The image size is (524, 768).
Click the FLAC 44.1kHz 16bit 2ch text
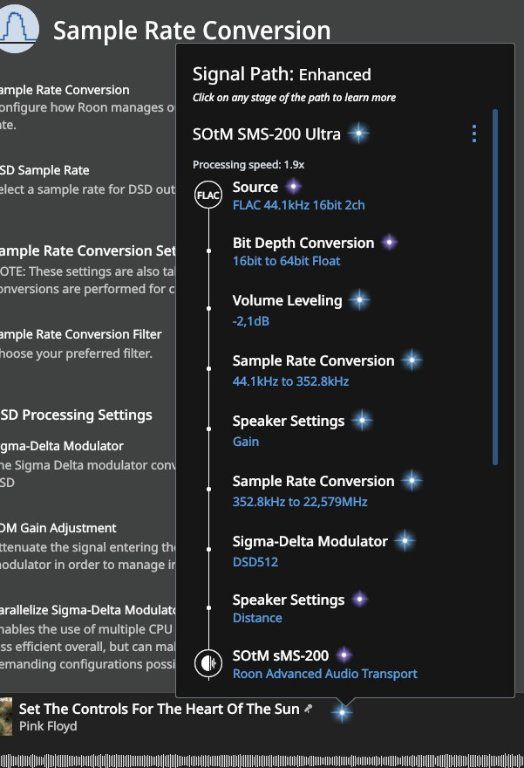pos(299,205)
